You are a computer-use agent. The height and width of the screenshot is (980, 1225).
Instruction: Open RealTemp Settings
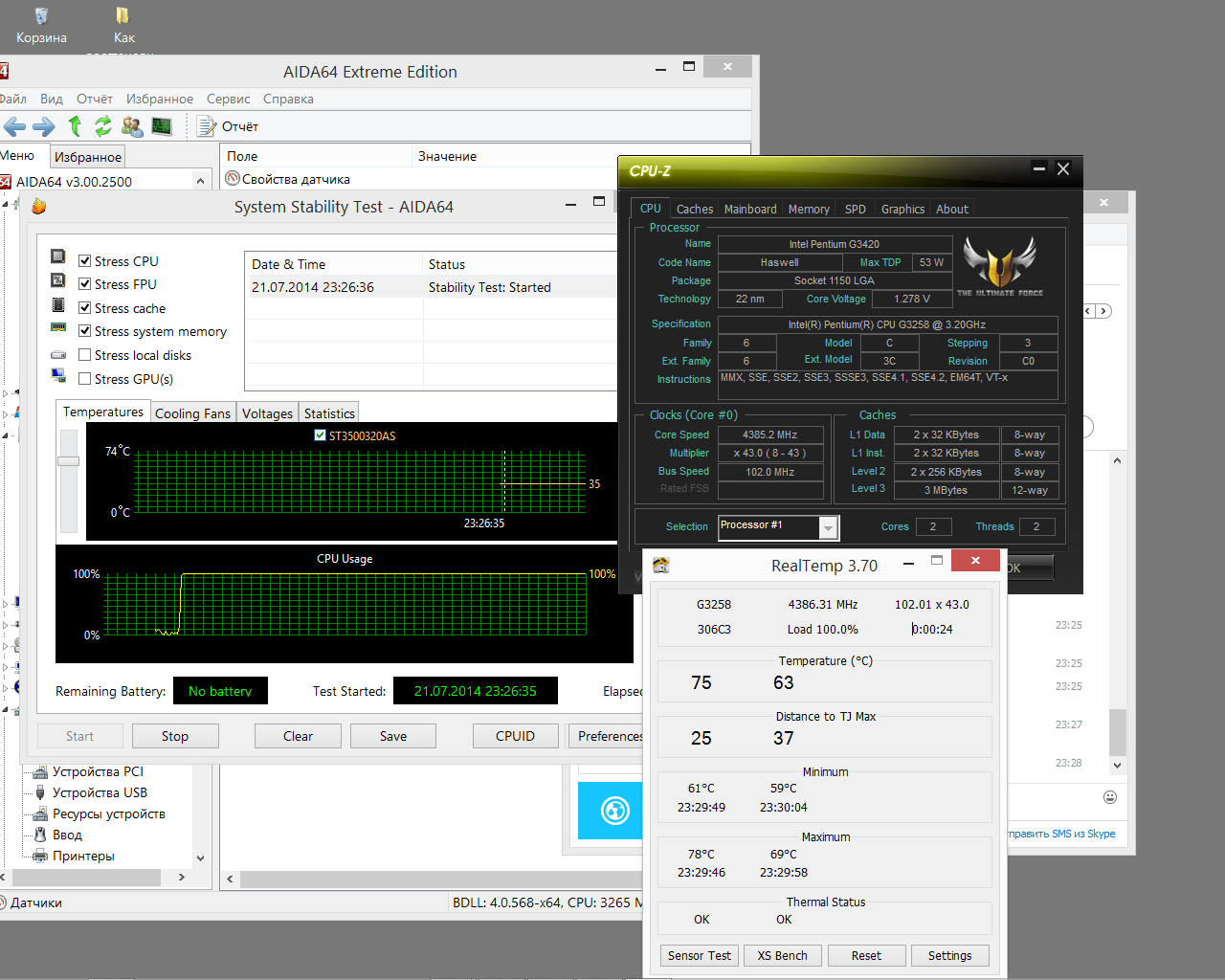click(949, 955)
